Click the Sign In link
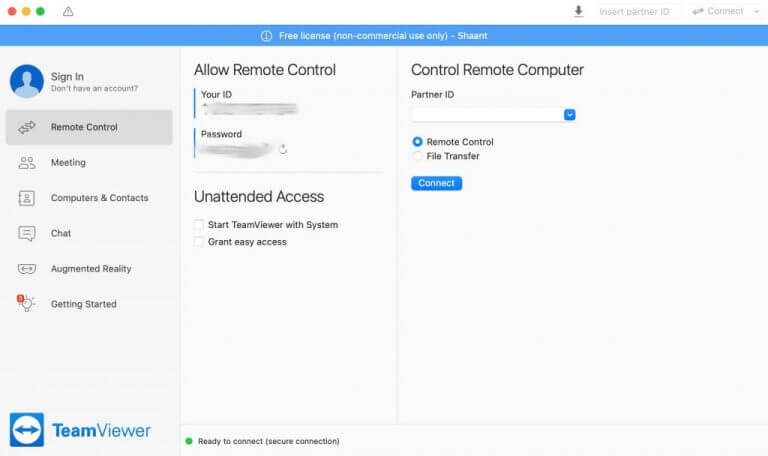The height and width of the screenshot is (456, 768). 67,76
